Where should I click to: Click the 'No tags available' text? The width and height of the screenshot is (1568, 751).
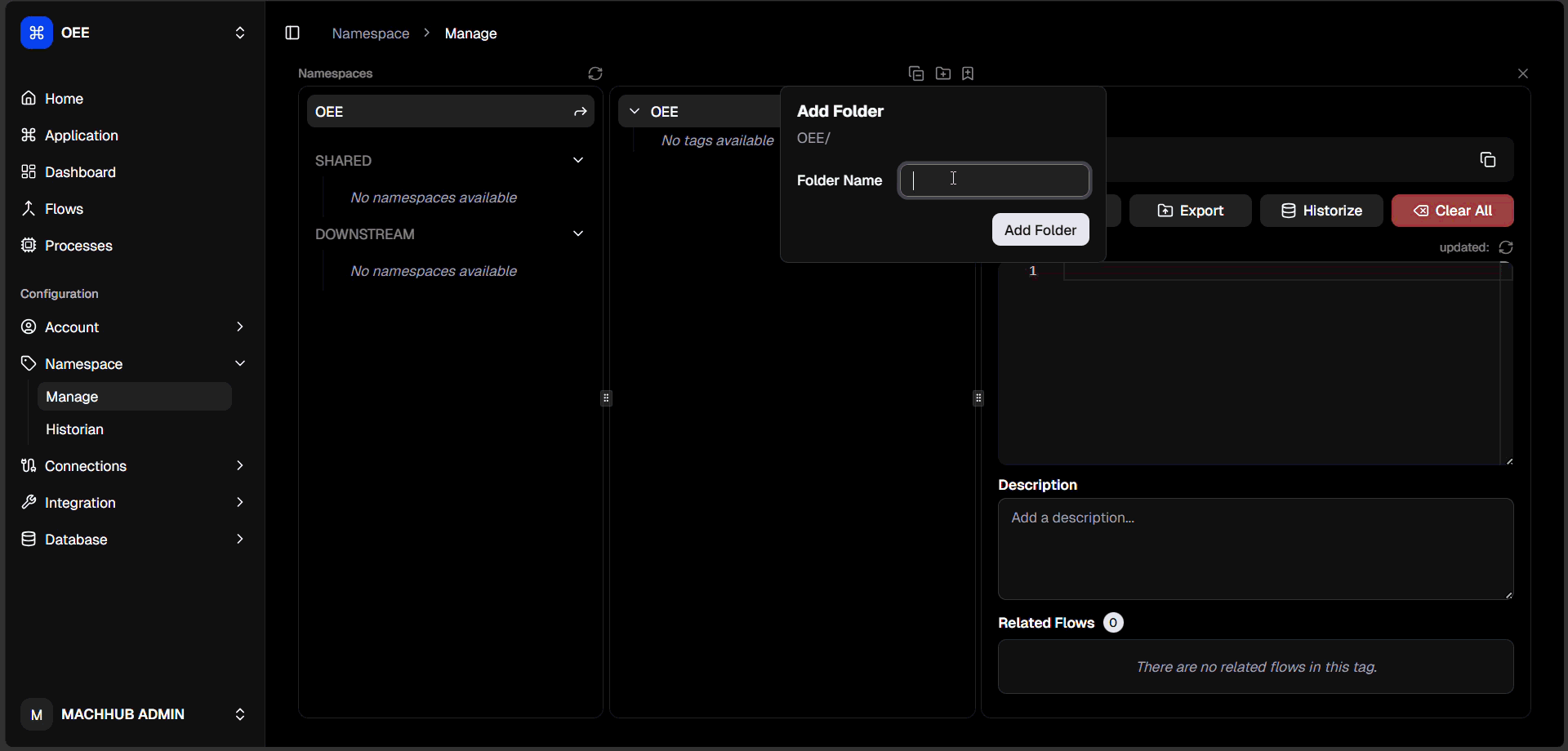(x=717, y=140)
